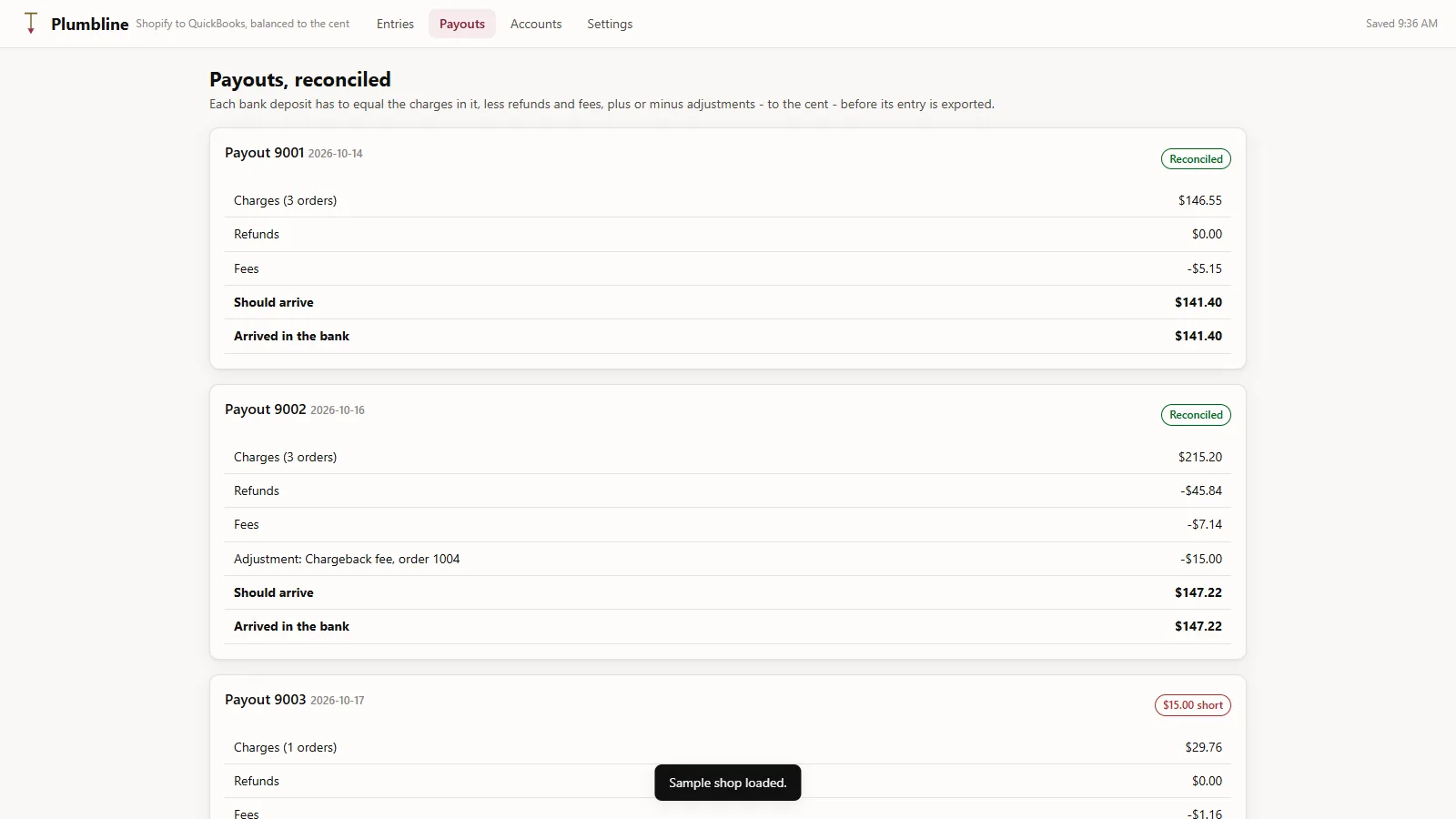Click the Plumbline brand name
Image resolution: width=1456 pixels, height=819 pixels.
coord(89,25)
